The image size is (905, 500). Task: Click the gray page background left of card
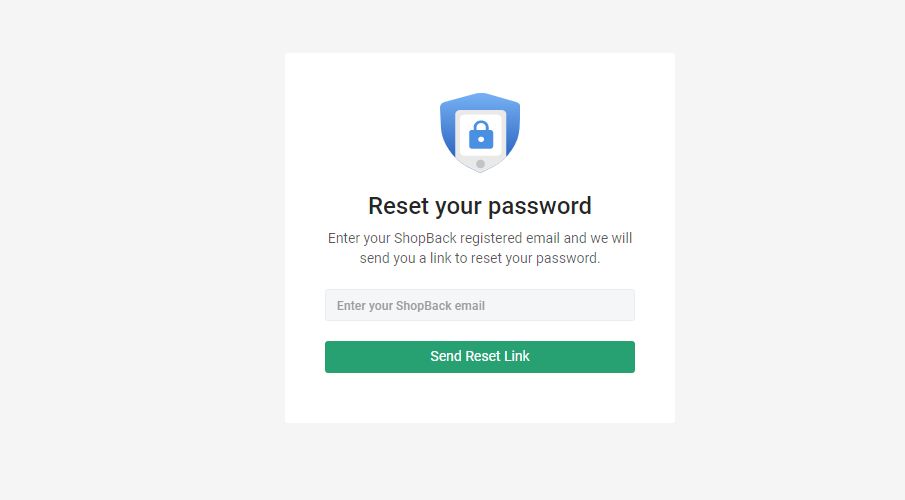coord(140,250)
